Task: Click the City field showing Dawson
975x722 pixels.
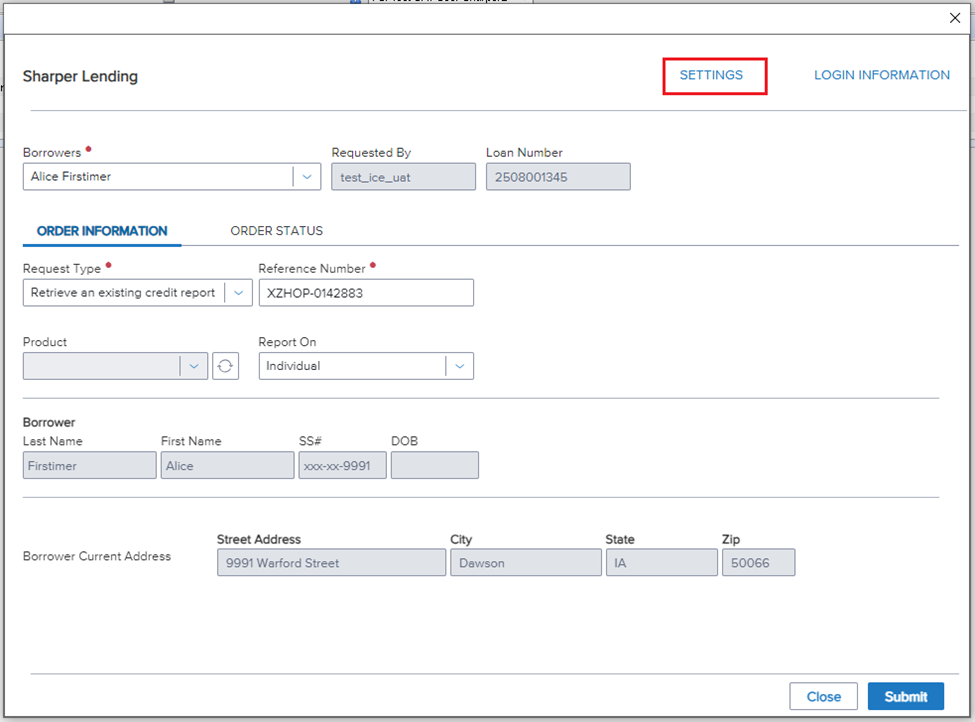Action: point(525,562)
